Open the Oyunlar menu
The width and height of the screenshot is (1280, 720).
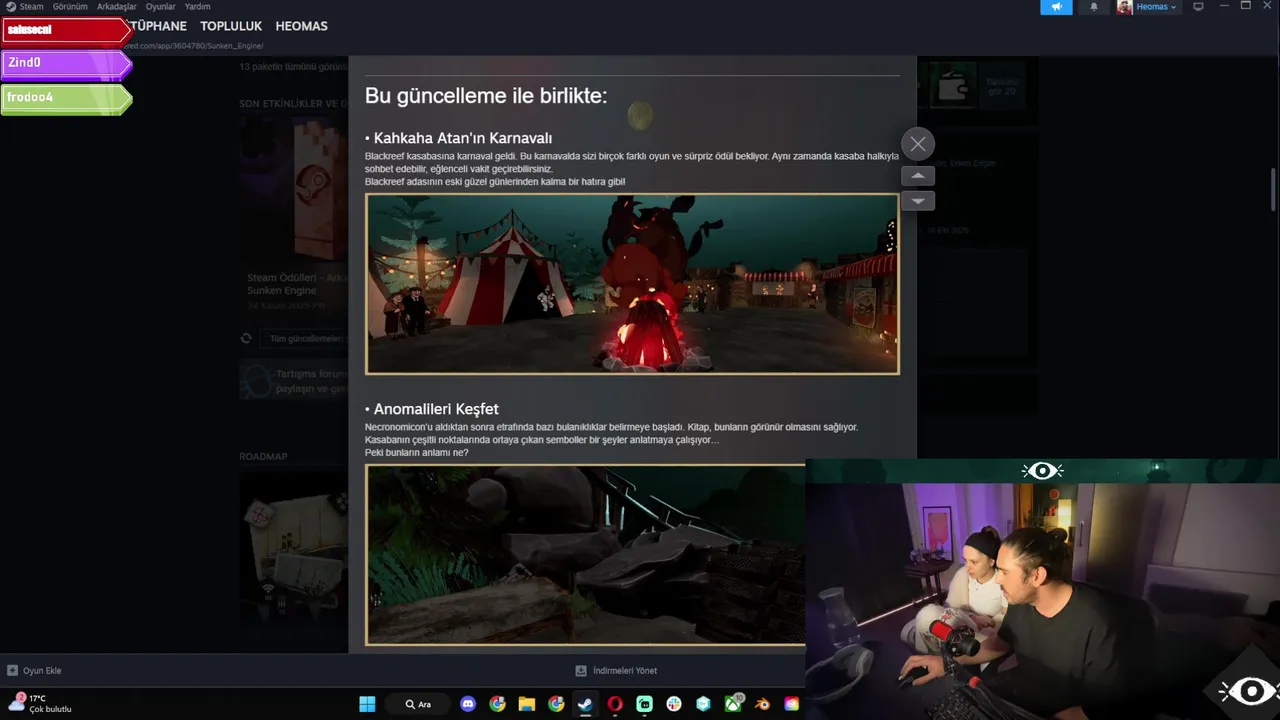[161, 6]
